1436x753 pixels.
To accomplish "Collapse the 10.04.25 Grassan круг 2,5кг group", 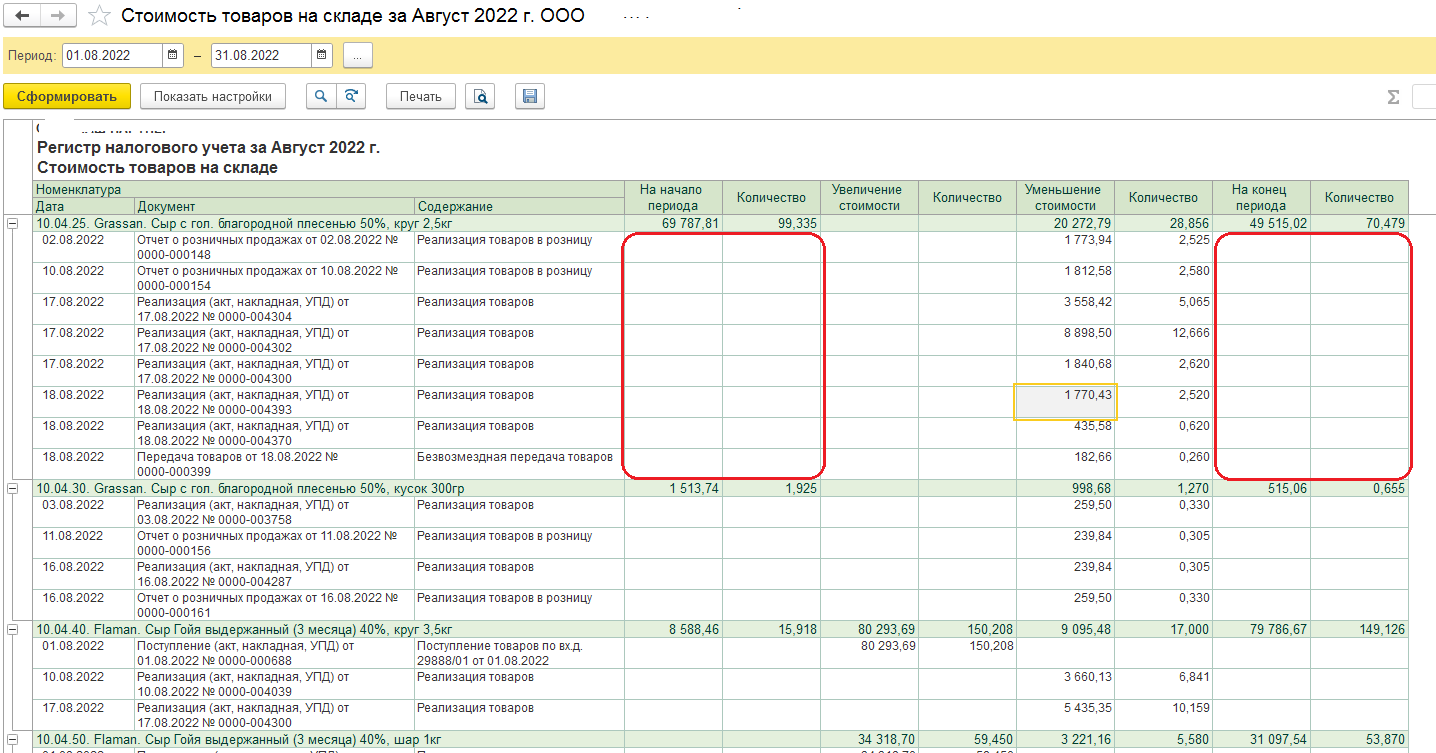I will click(12, 224).
